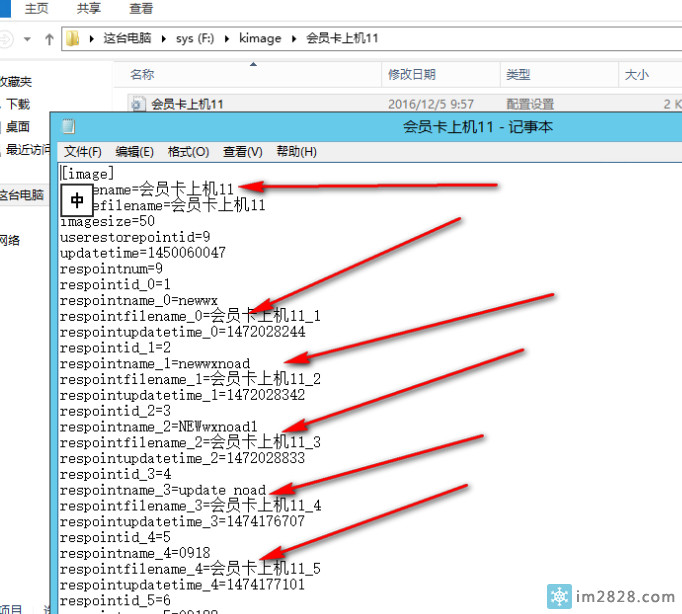Click the updatetime=1450060047 line

point(143,253)
